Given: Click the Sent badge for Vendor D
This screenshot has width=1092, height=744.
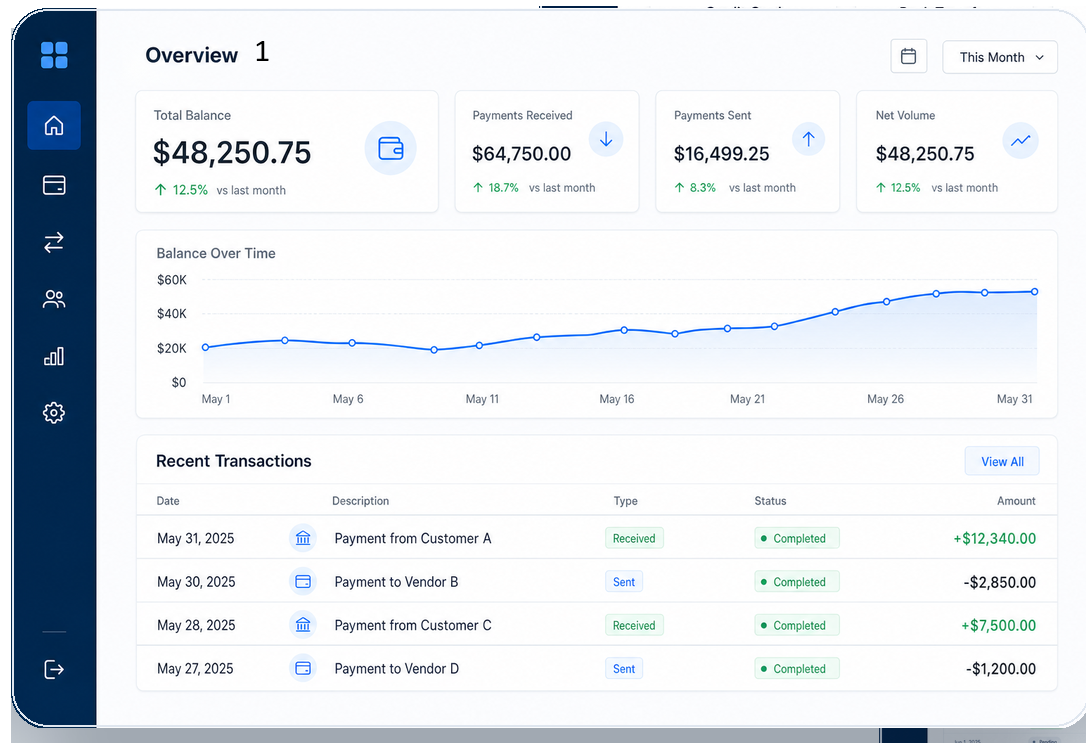Looking at the screenshot, I should point(624,669).
